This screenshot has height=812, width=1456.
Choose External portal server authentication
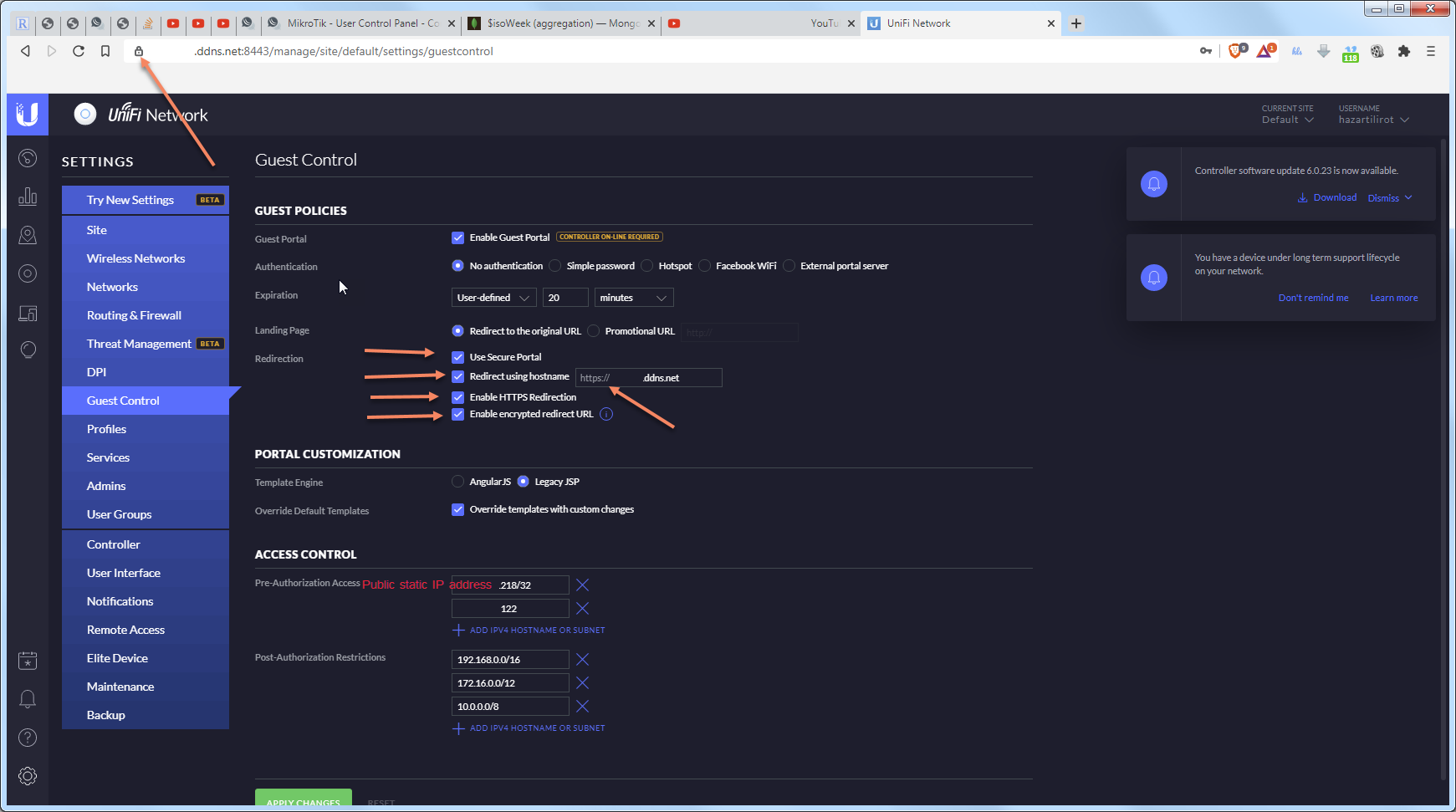point(789,266)
